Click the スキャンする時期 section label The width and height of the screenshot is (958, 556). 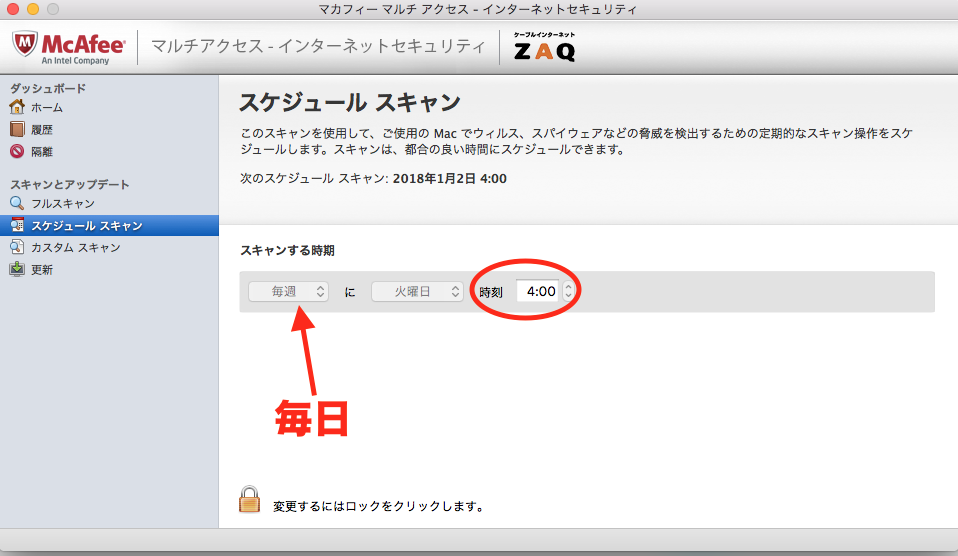tap(287, 251)
